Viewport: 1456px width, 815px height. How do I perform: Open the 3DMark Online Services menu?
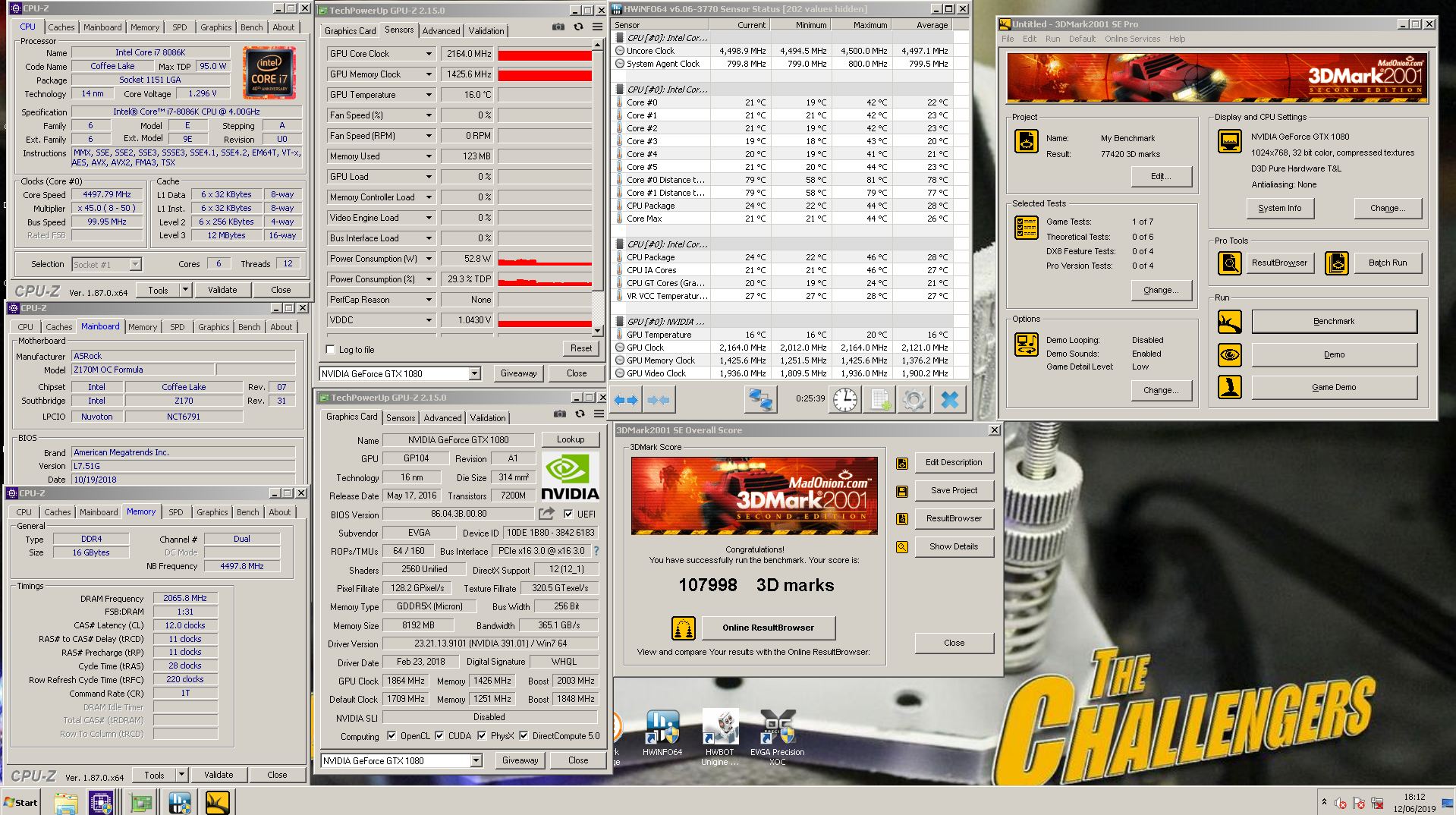point(1132,39)
